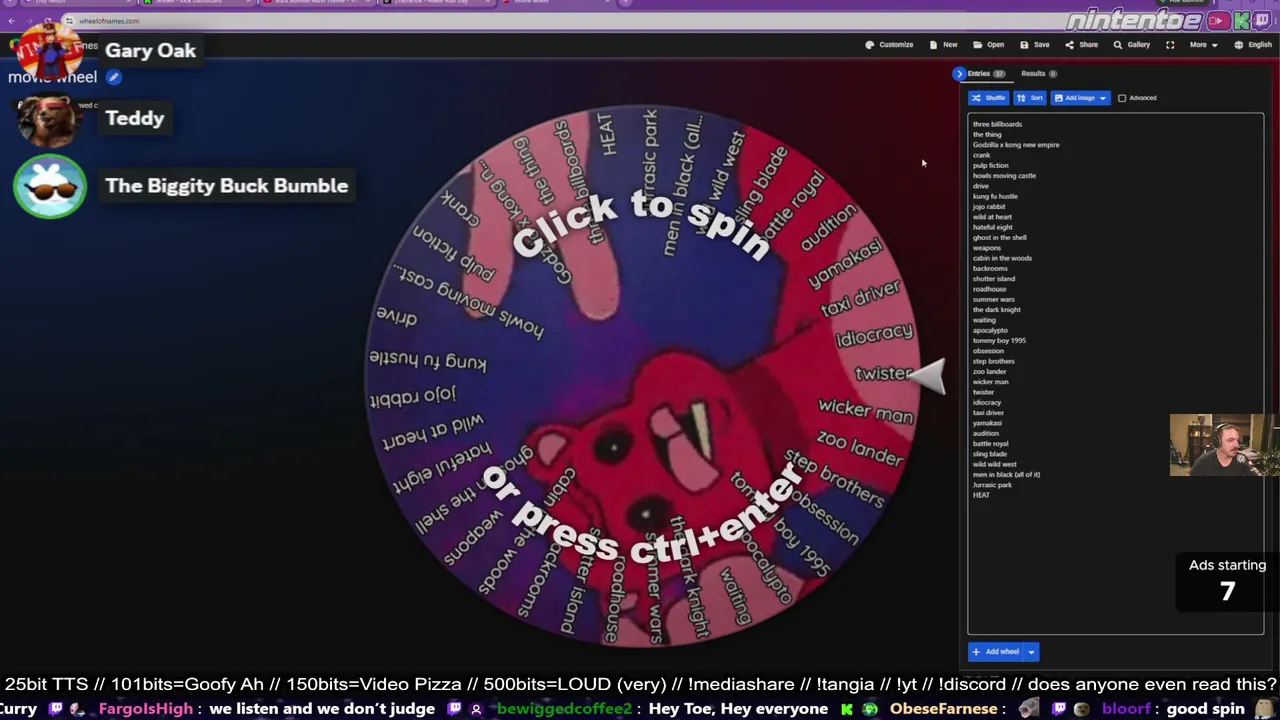The width and height of the screenshot is (1280, 720).
Task: Click the 'Jurrasic park' entry line
Action: pyautogui.click(x=993, y=485)
